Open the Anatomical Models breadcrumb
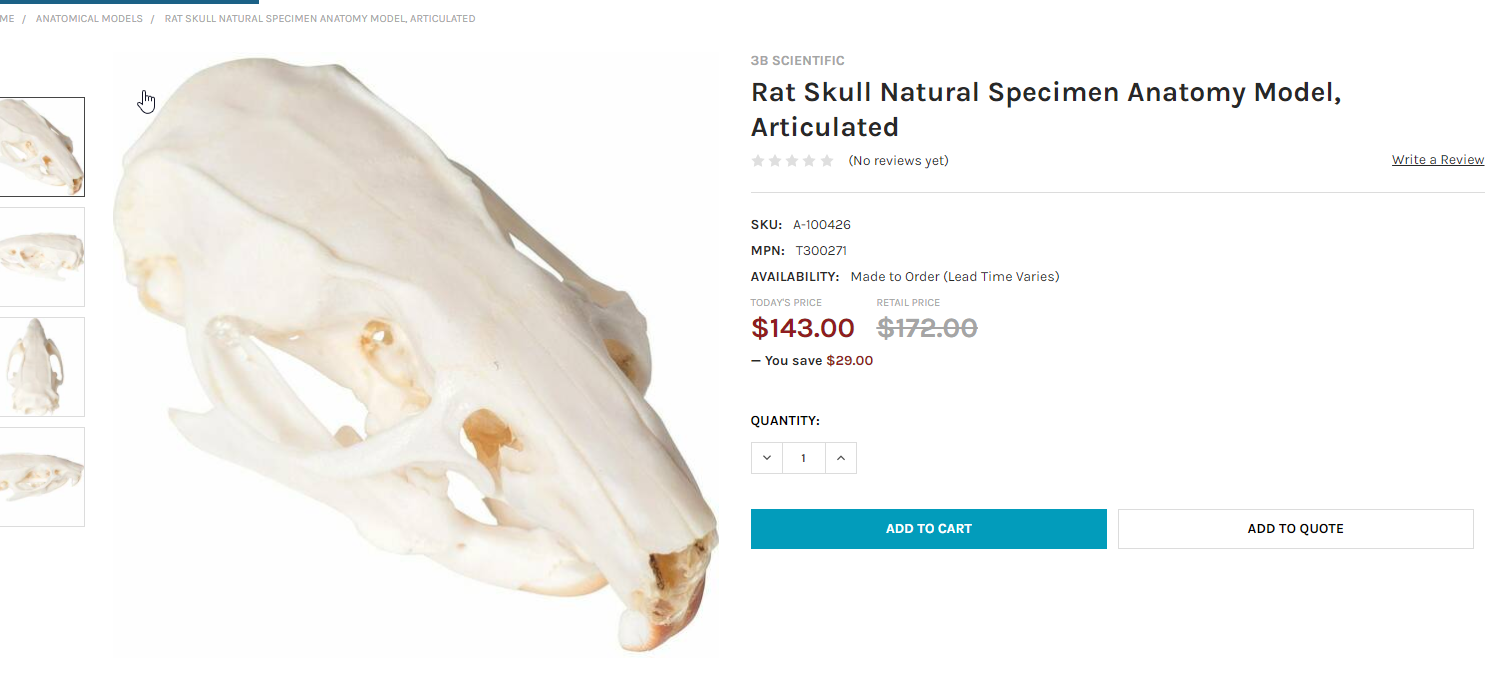This screenshot has width=1505, height=675. 89,19
